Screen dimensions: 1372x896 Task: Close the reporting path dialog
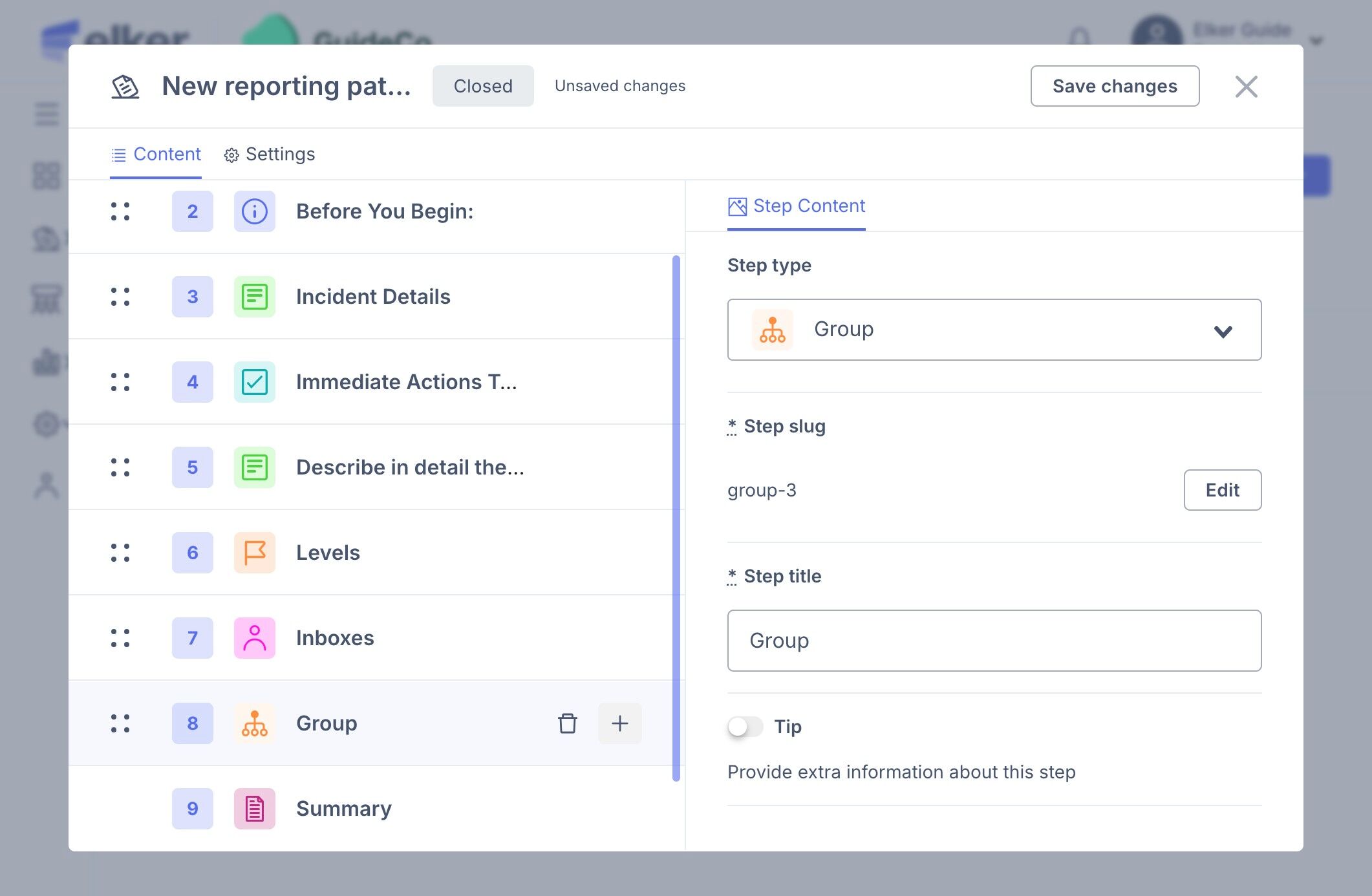[x=1246, y=87]
